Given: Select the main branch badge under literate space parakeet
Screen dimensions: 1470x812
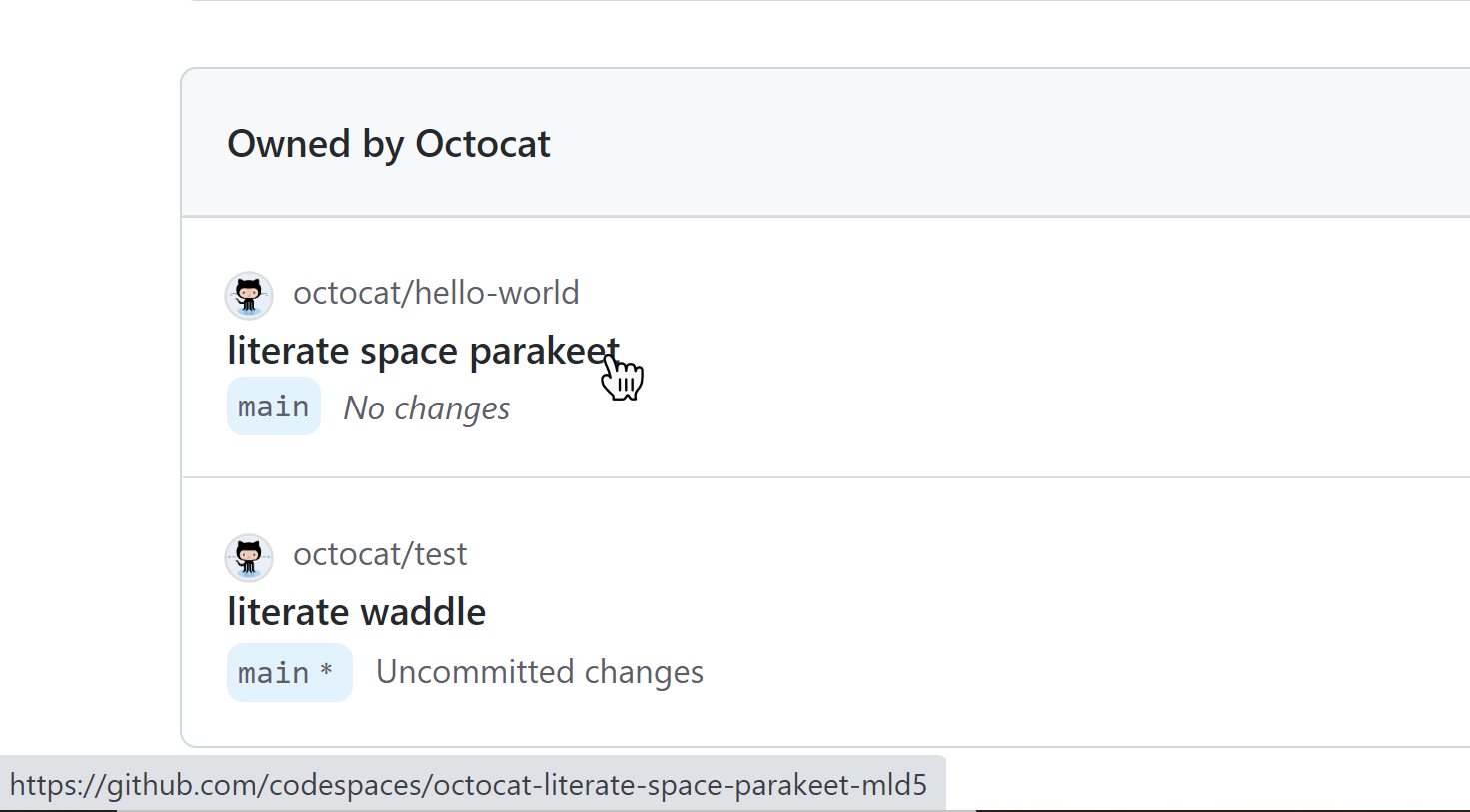Looking at the screenshot, I should [x=273, y=406].
